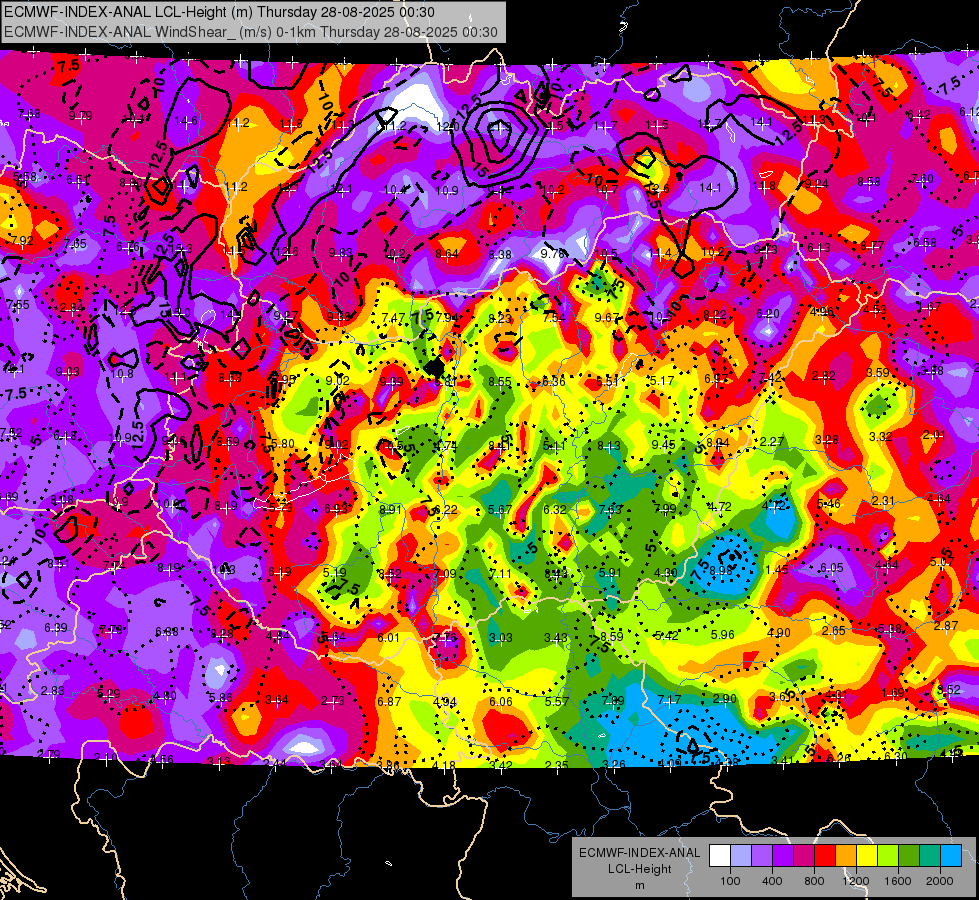Click the grid value 7.68
Screen dimensions: 979x900
click(x=29, y=114)
